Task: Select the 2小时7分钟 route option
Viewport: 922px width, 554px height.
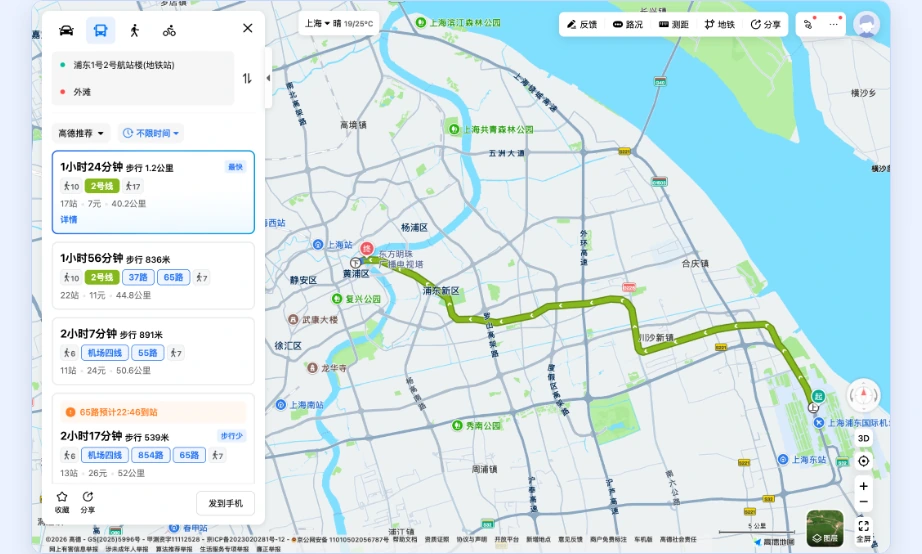Action: pos(153,351)
